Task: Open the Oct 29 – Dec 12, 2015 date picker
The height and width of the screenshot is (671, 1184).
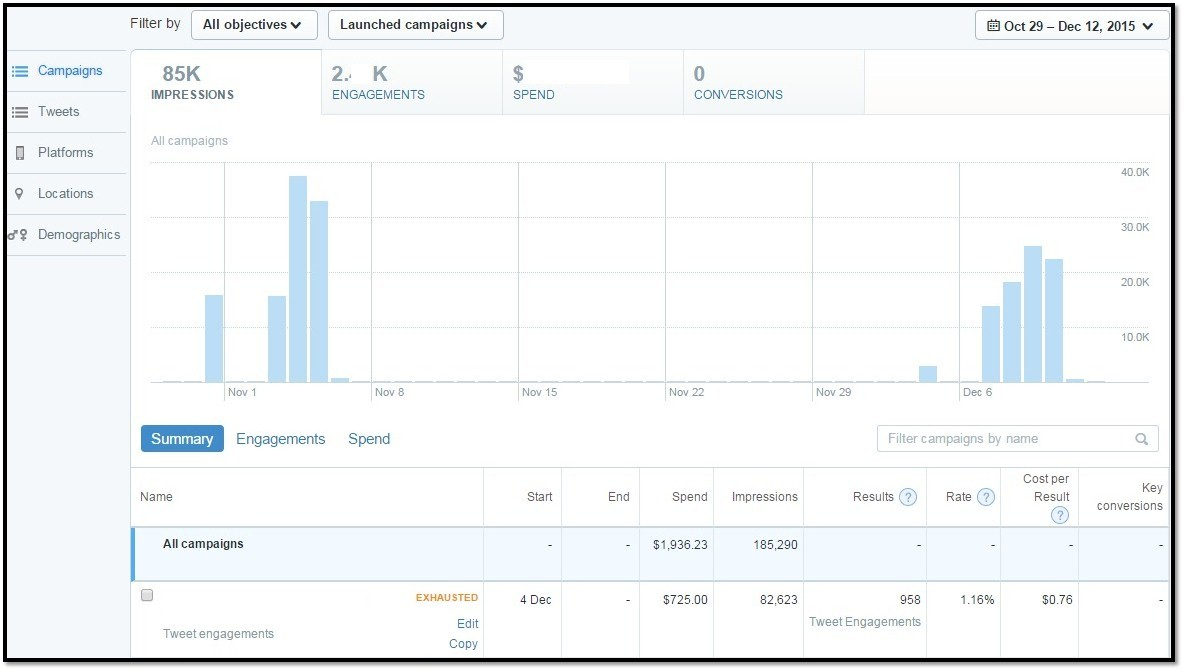Action: pyautogui.click(x=1071, y=26)
